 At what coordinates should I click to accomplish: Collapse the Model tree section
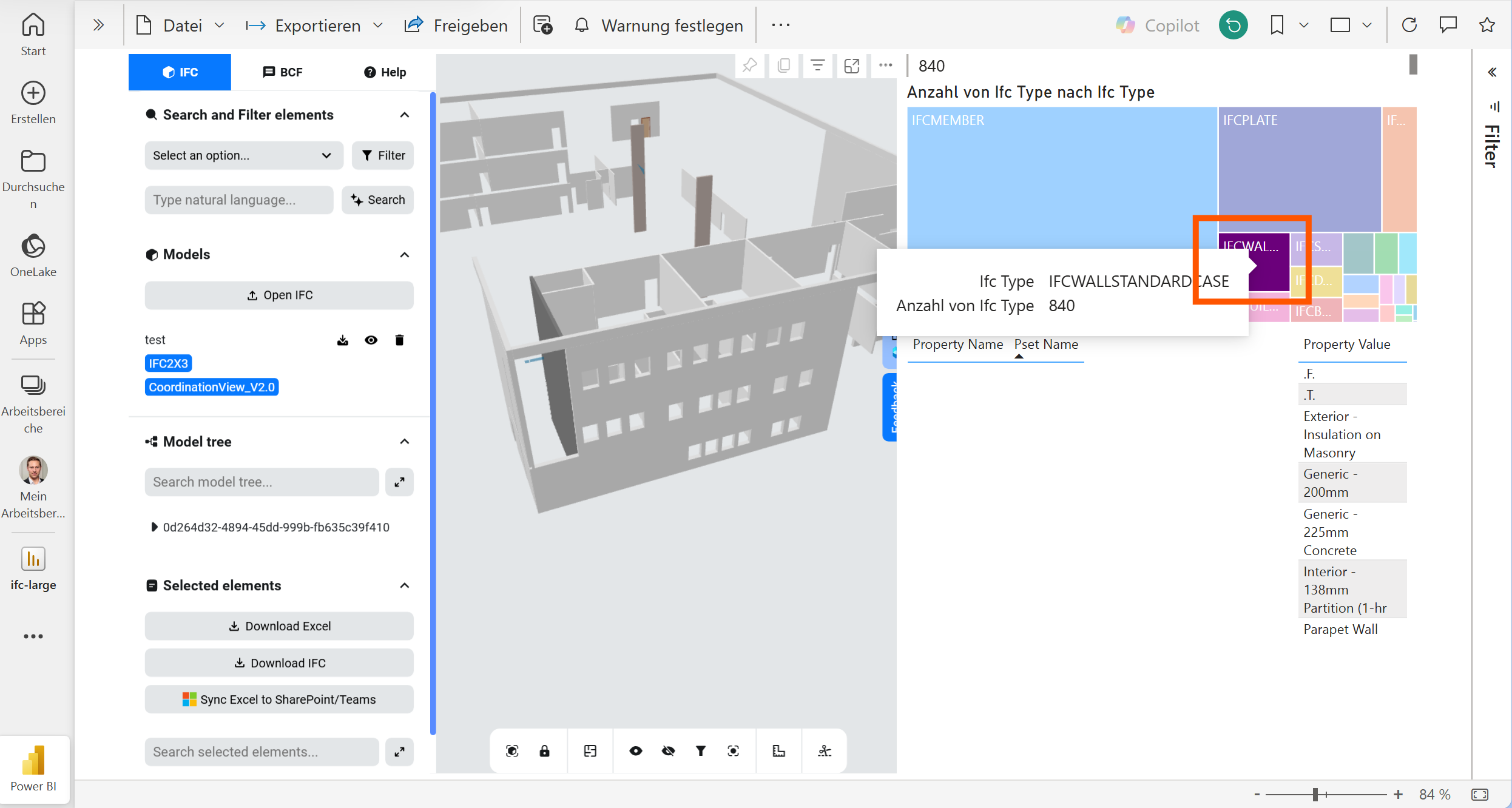point(405,442)
